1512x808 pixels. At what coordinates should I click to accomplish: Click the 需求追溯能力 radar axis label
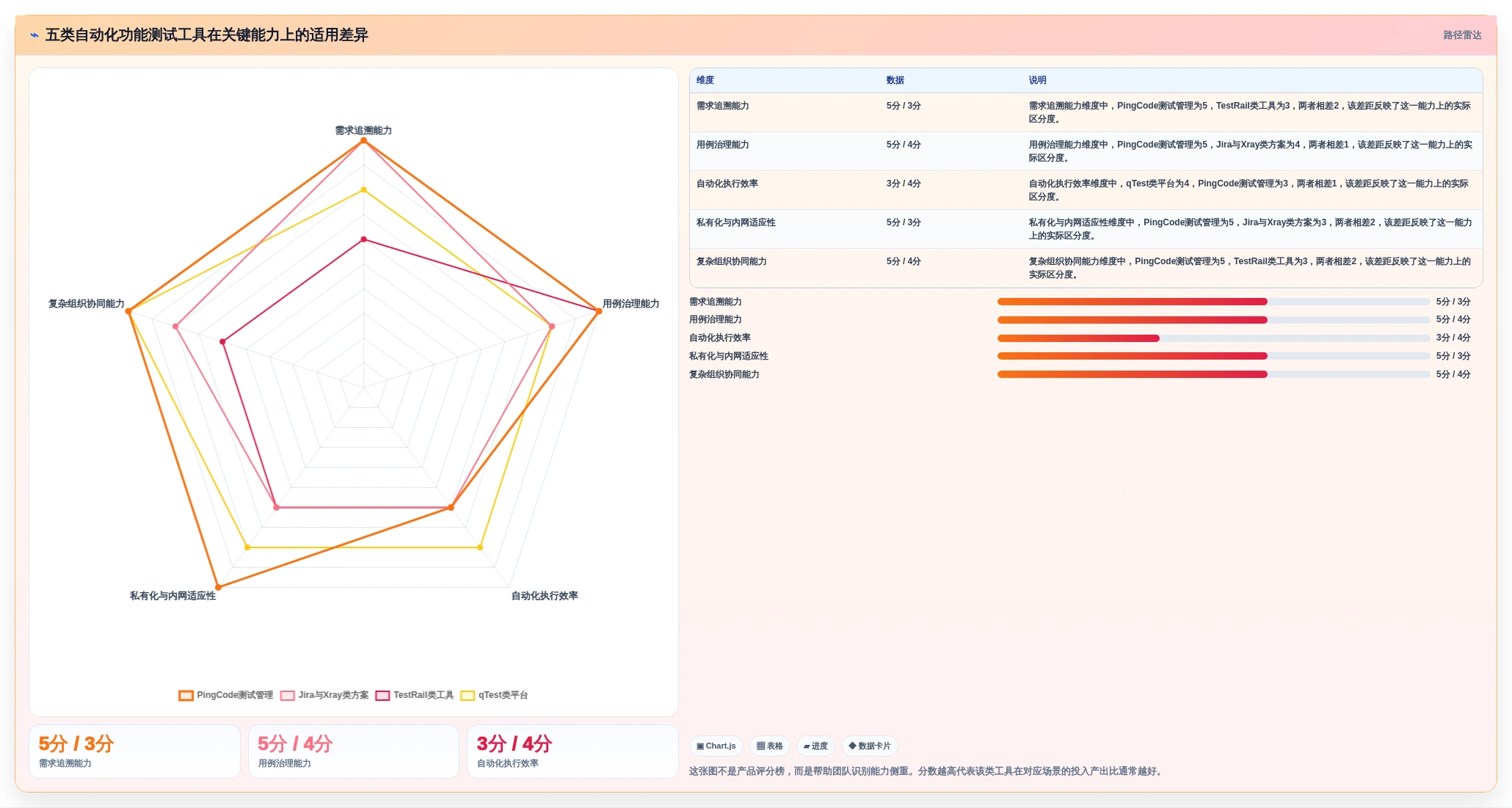pyautogui.click(x=363, y=131)
